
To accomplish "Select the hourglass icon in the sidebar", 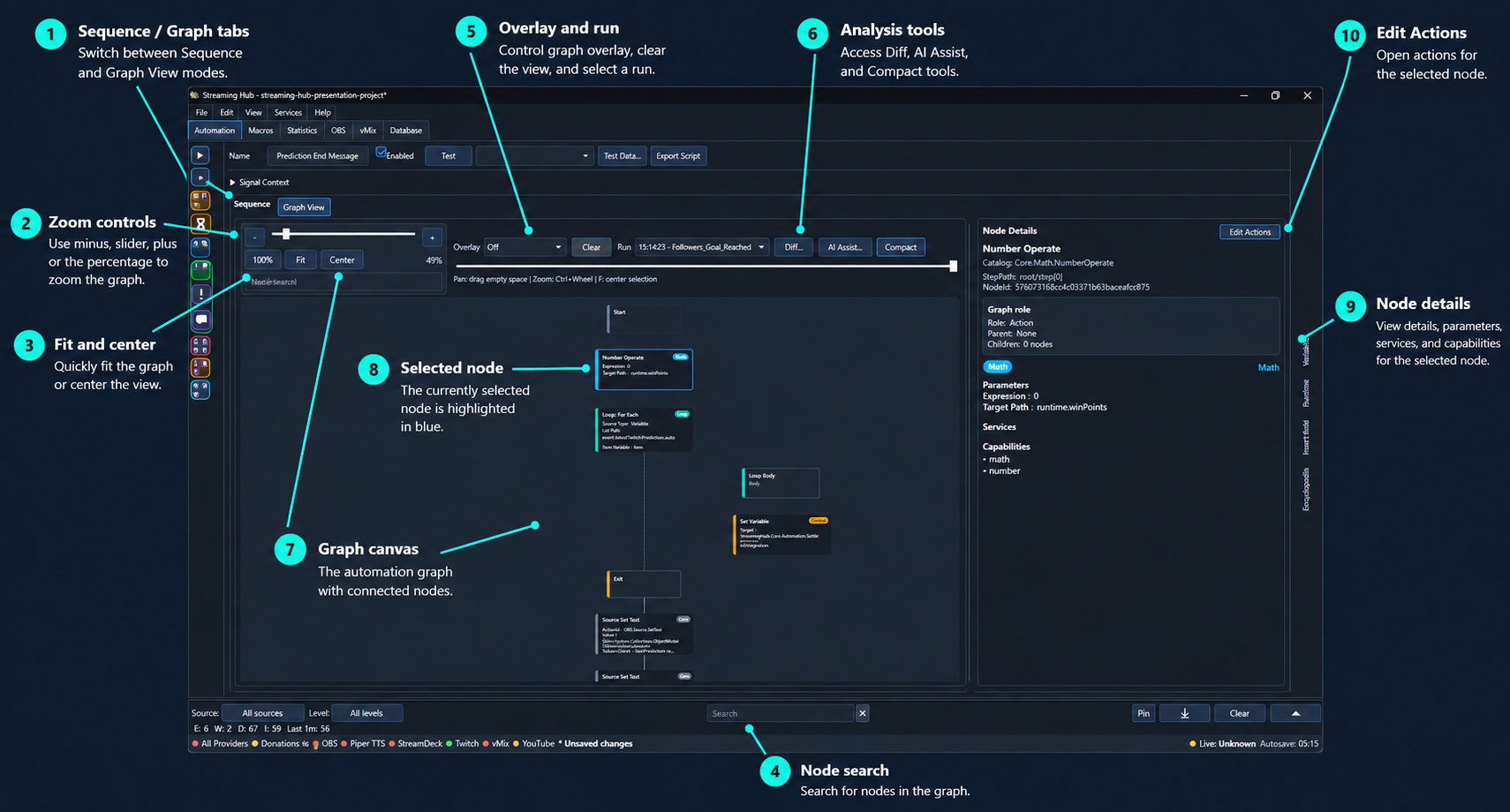I will (200, 224).
